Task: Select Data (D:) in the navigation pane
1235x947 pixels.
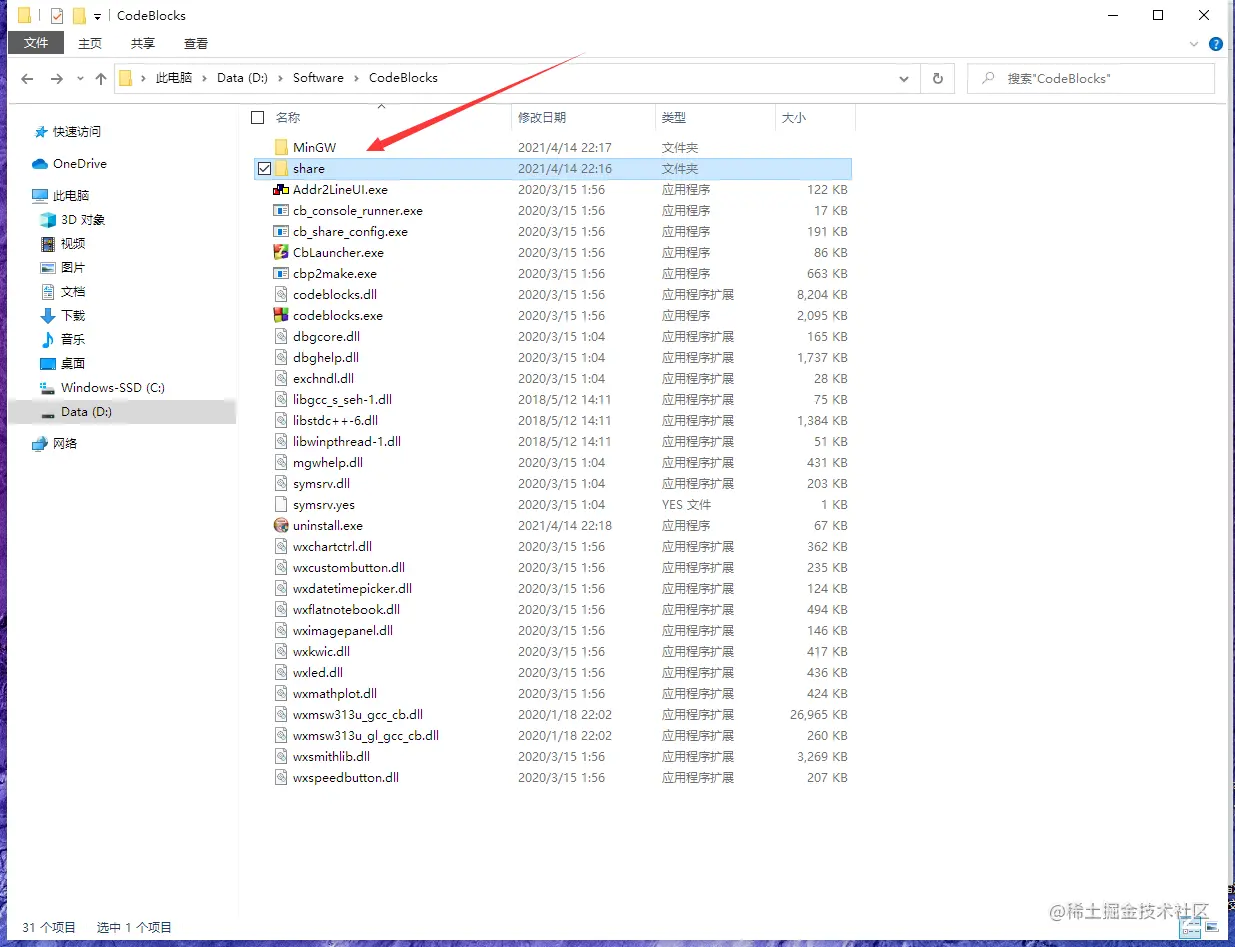Action: [121, 412]
